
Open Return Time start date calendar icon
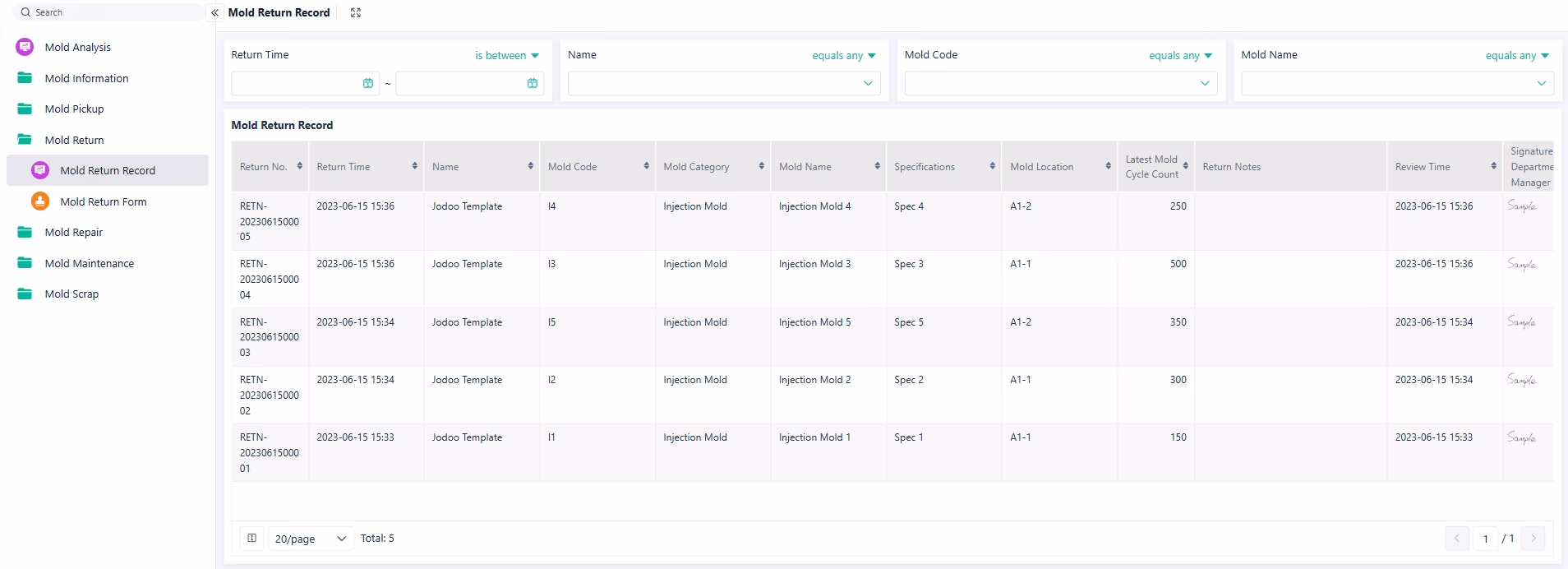368,83
